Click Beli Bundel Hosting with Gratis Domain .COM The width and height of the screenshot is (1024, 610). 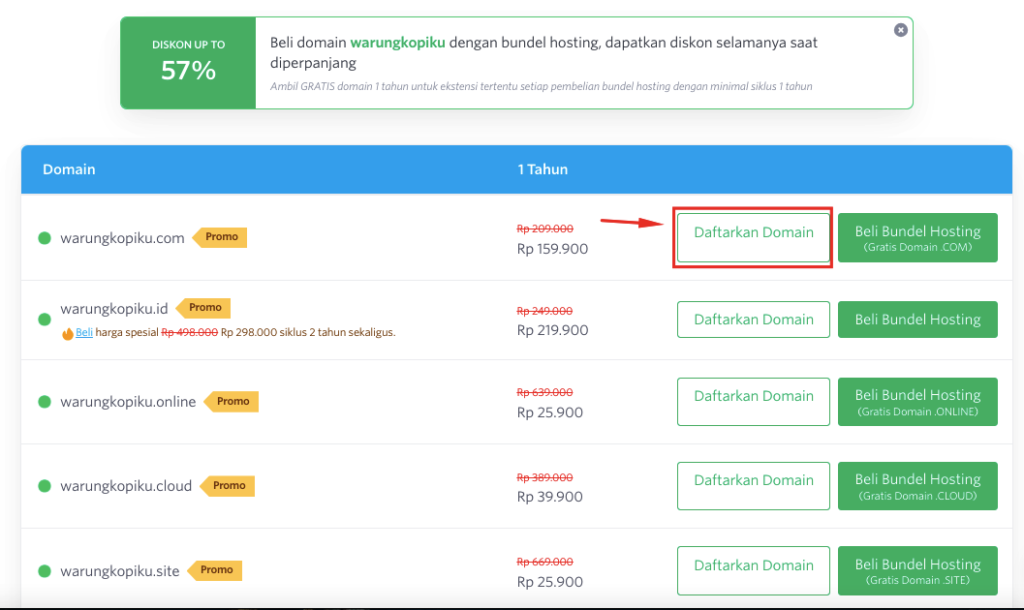(917, 237)
